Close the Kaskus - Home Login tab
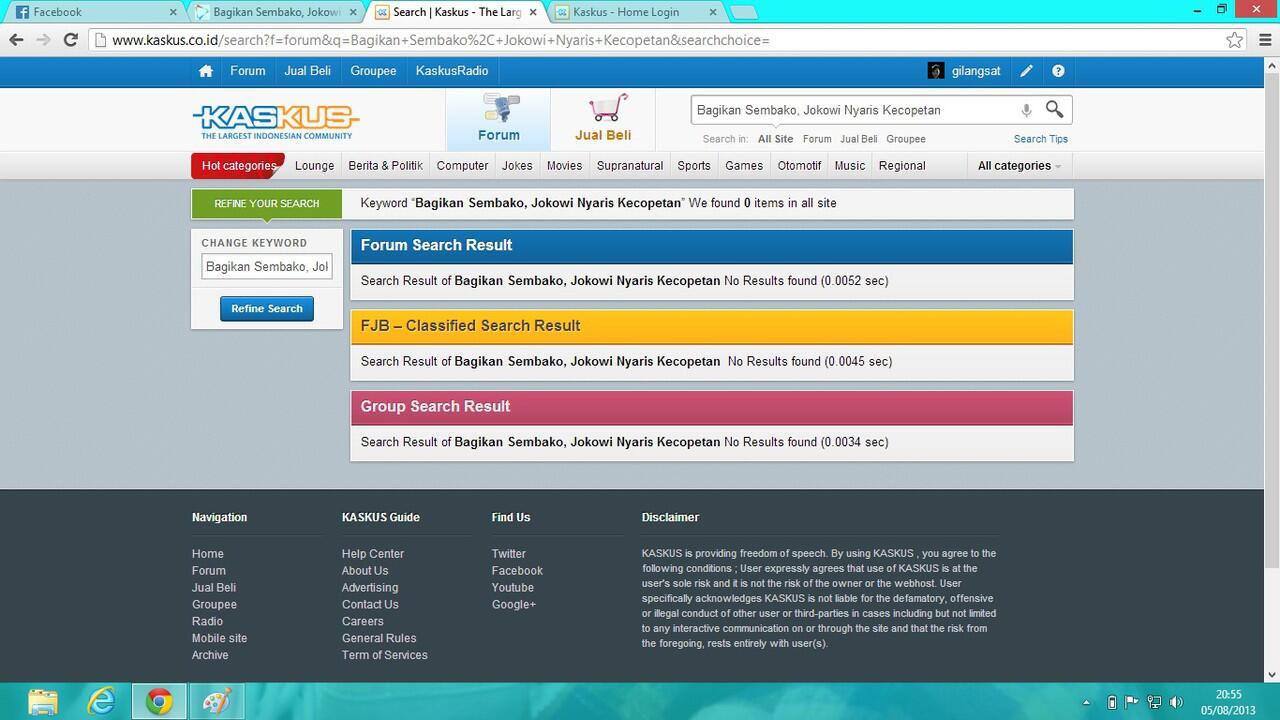Viewport: 1280px width, 720px height. [713, 12]
